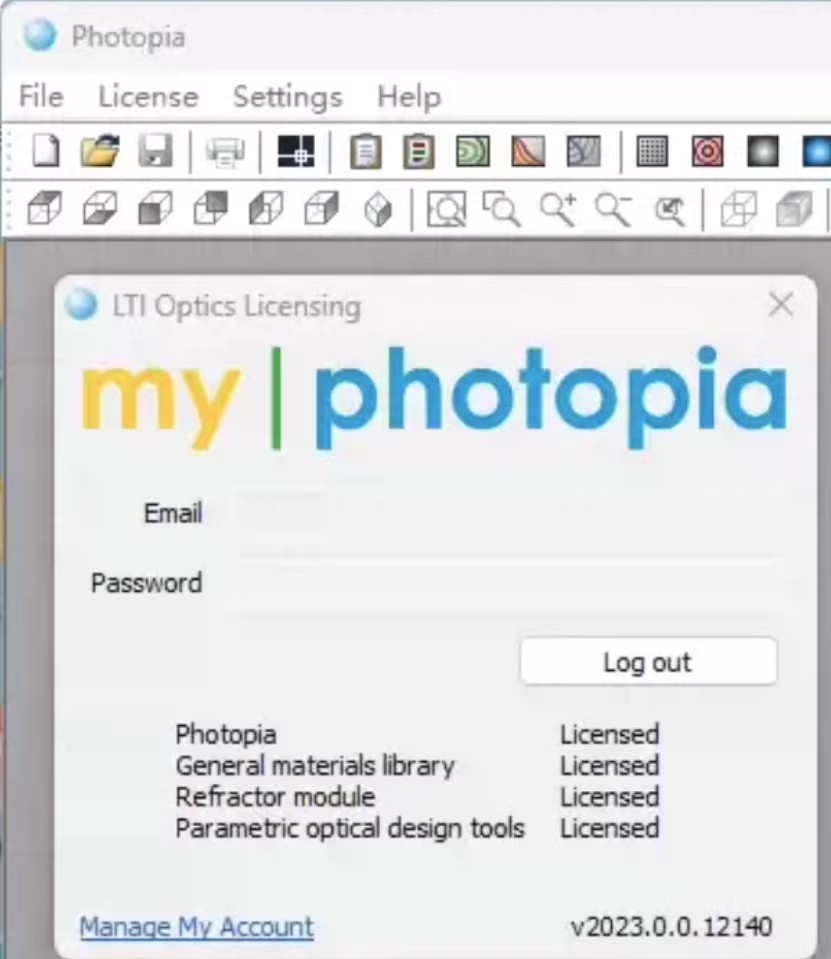Click the my | photopia logo
Screen dimensions: 831x959
click(434, 398)
